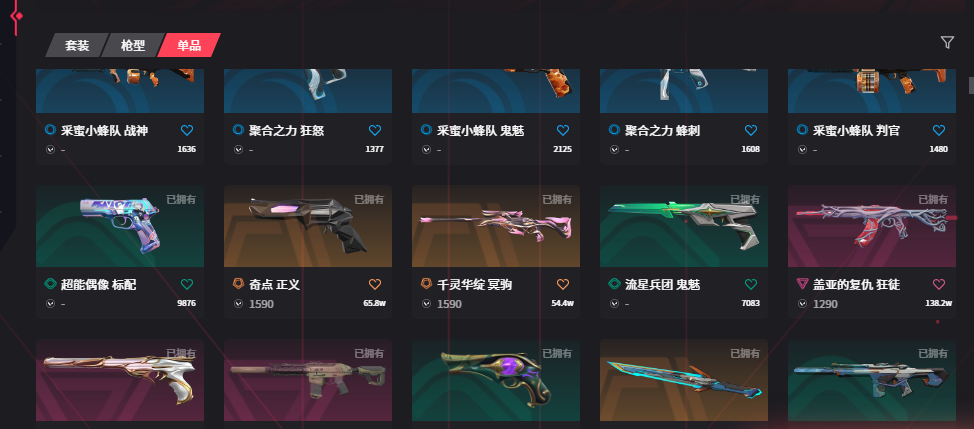The image size is (974, 429).
Task: Switch to the 套装 tab
Action: (76, 45)
